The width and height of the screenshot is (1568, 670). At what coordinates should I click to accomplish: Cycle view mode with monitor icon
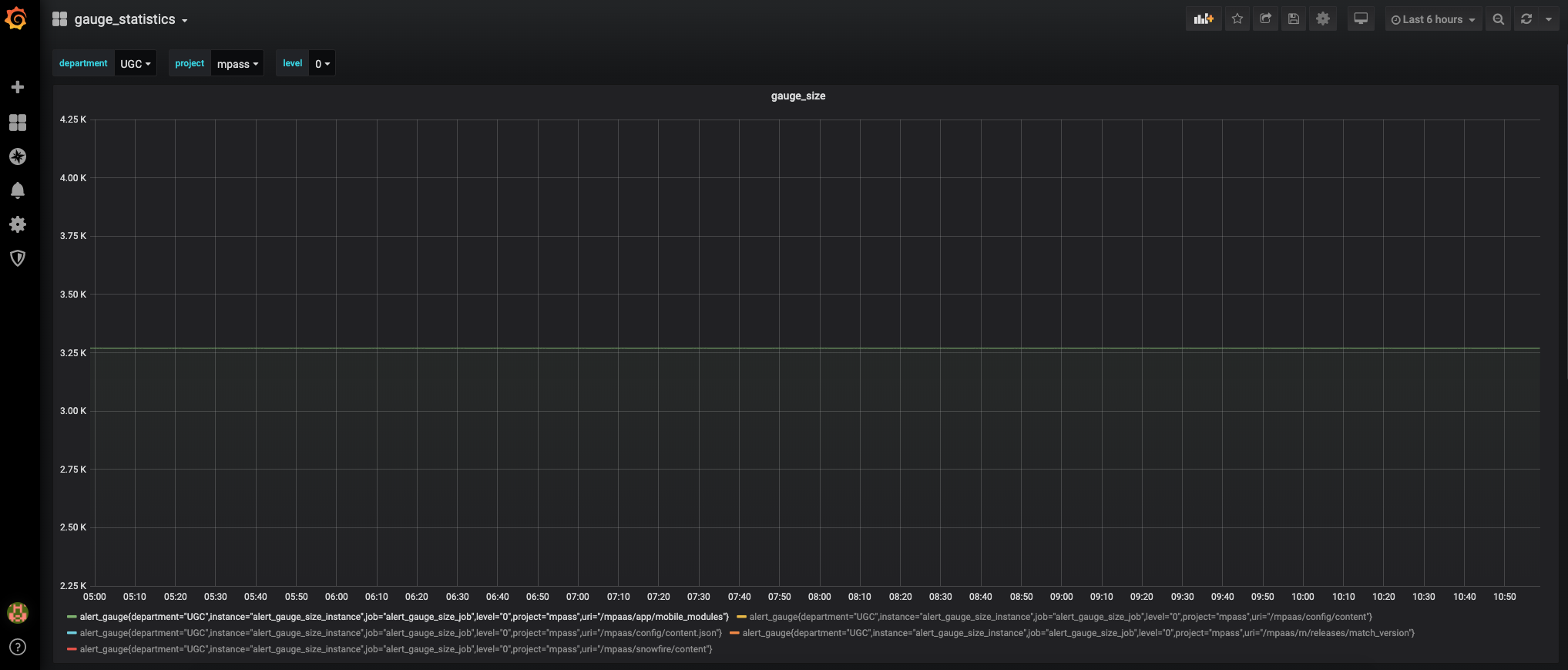tap(1361, 19)
